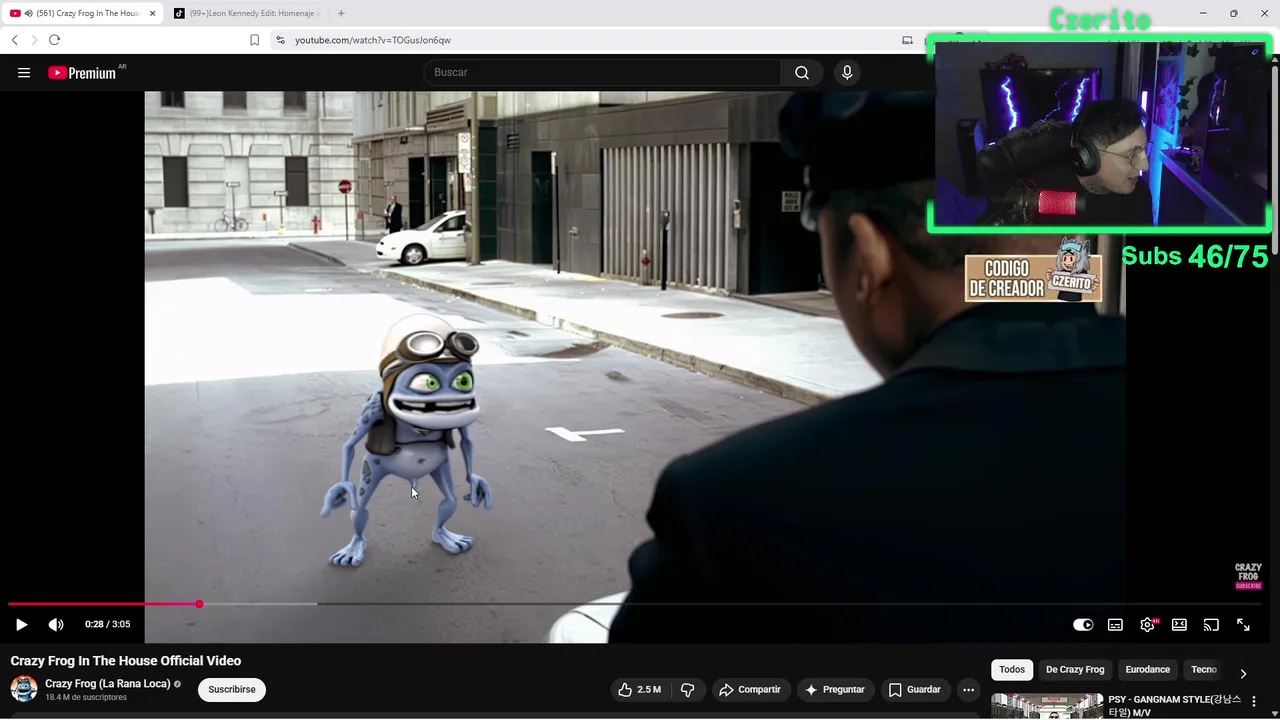The width and height of the screenshot is (1280, 720).
Task: Click the 0:28 / 3:05 time display
Action: 107,624
